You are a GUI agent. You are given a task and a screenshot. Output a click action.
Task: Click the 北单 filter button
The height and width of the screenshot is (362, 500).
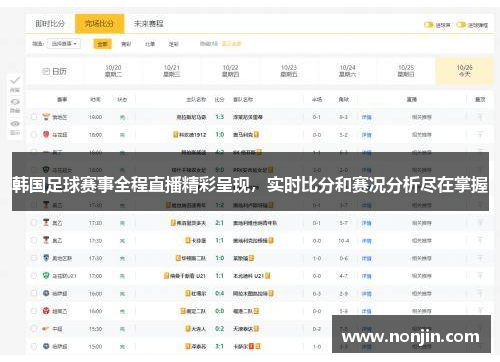[x=150, y=44]
